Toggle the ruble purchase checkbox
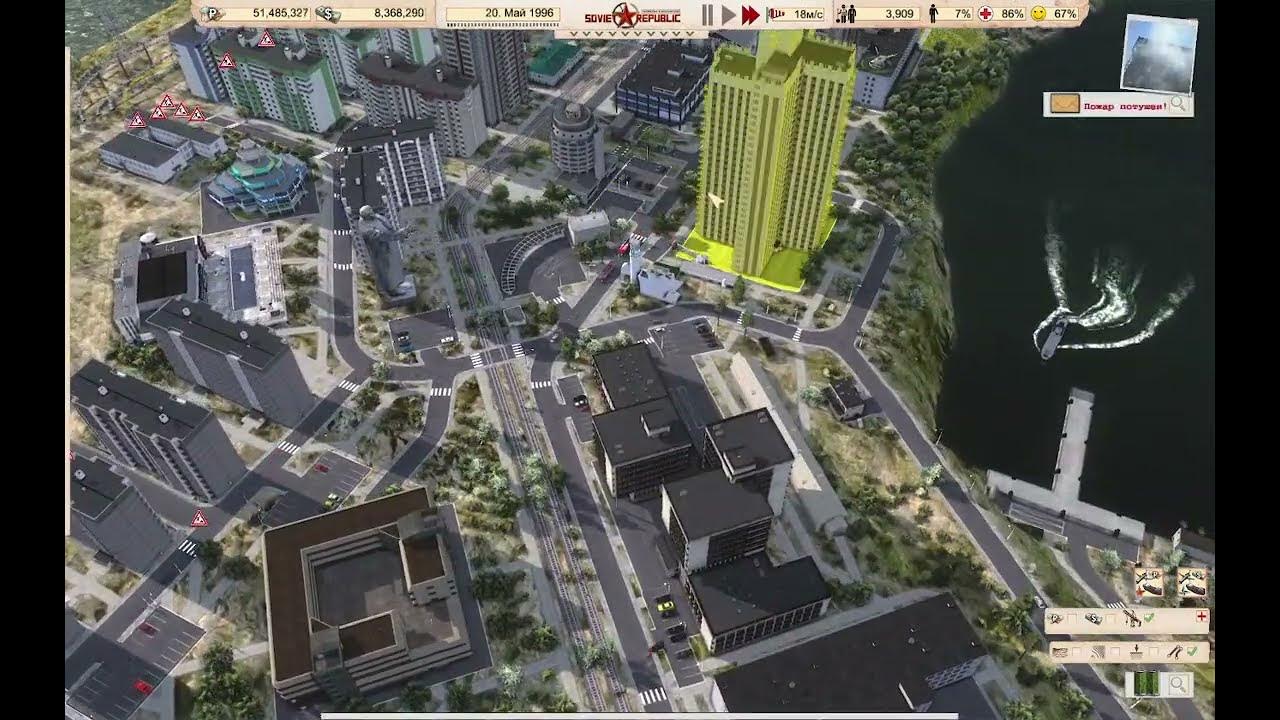 click(x=1072, y=618)
